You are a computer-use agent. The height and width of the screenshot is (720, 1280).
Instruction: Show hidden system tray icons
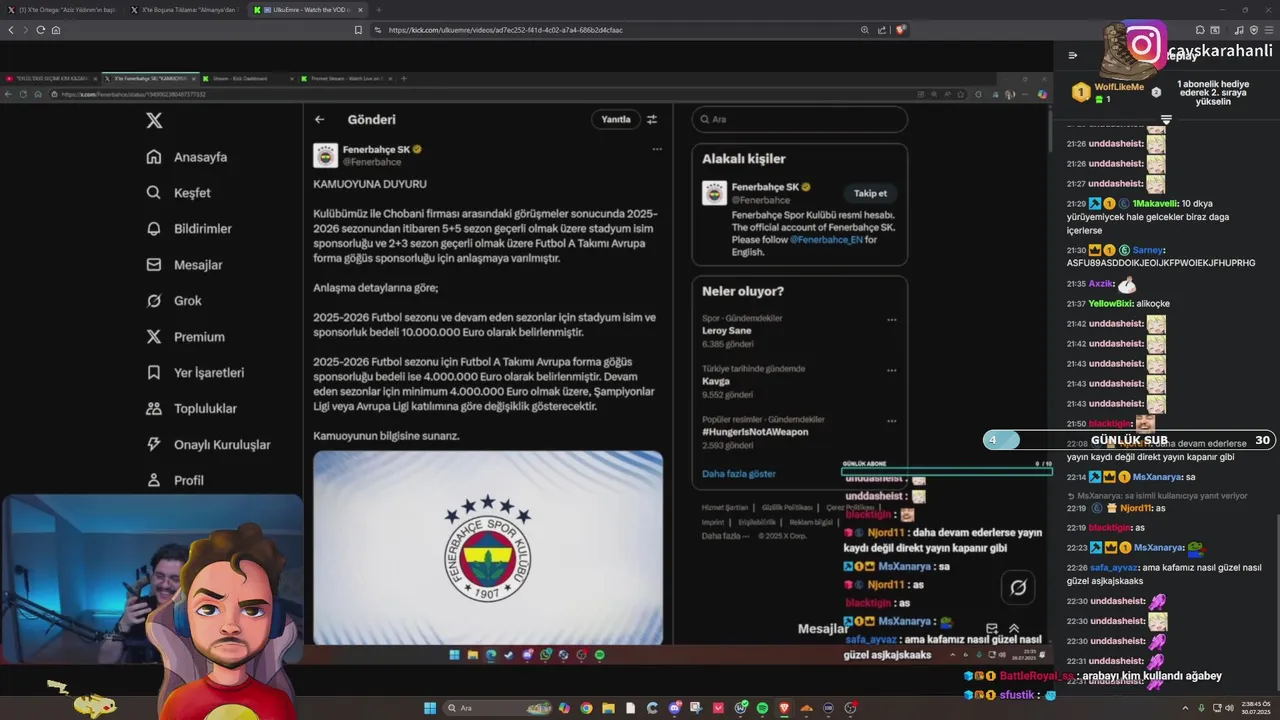coord(1187,708)
